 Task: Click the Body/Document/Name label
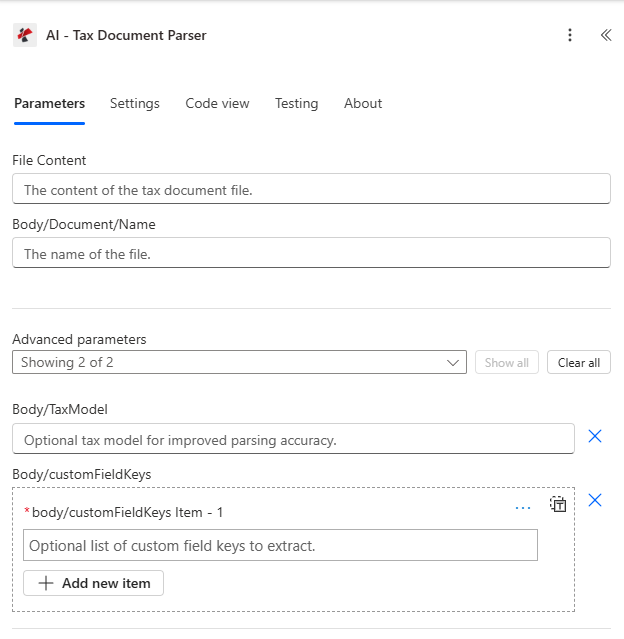point(84,225)
